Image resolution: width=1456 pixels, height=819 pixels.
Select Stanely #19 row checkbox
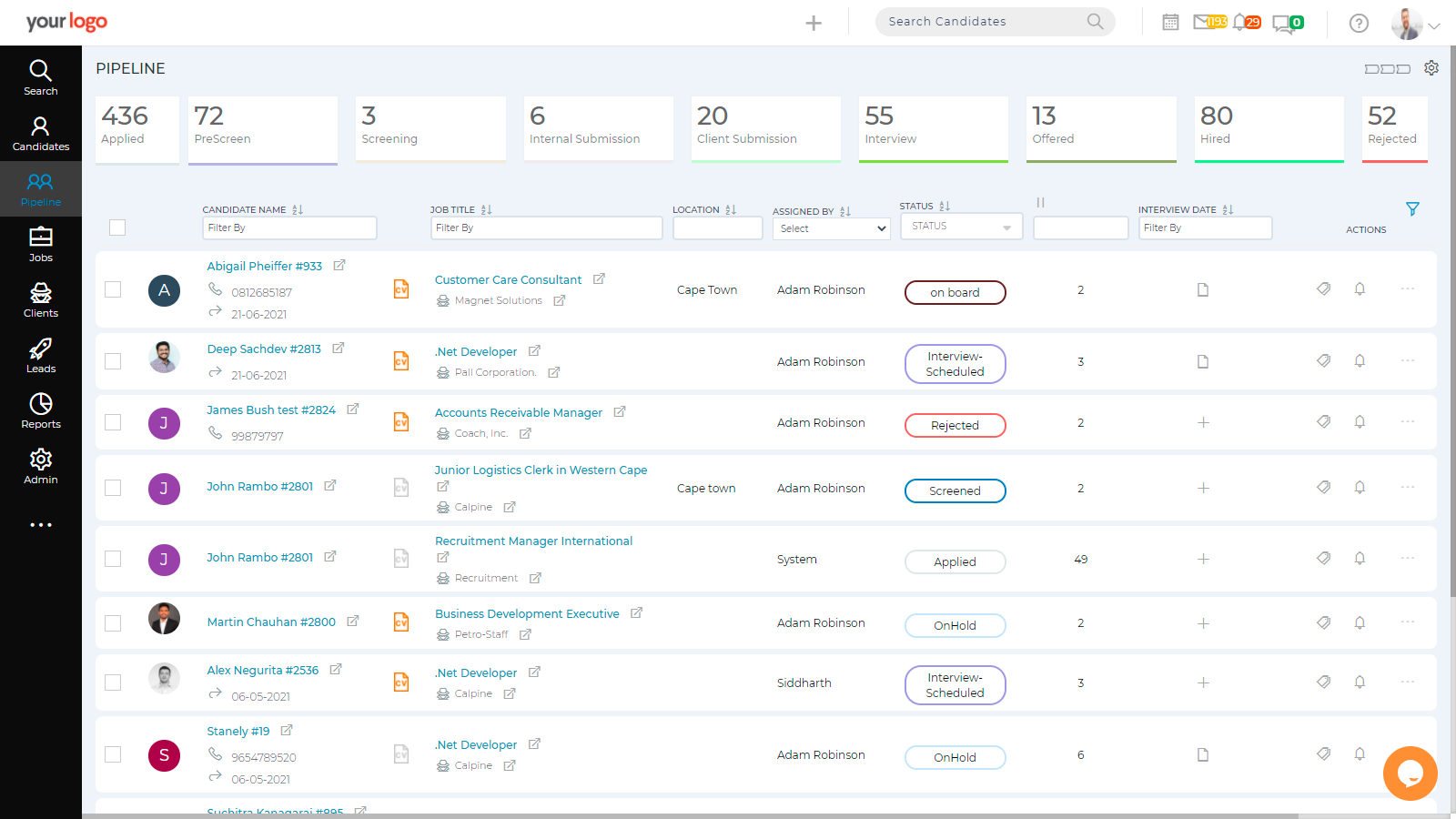pyautogui.click(x=113, y=754)
